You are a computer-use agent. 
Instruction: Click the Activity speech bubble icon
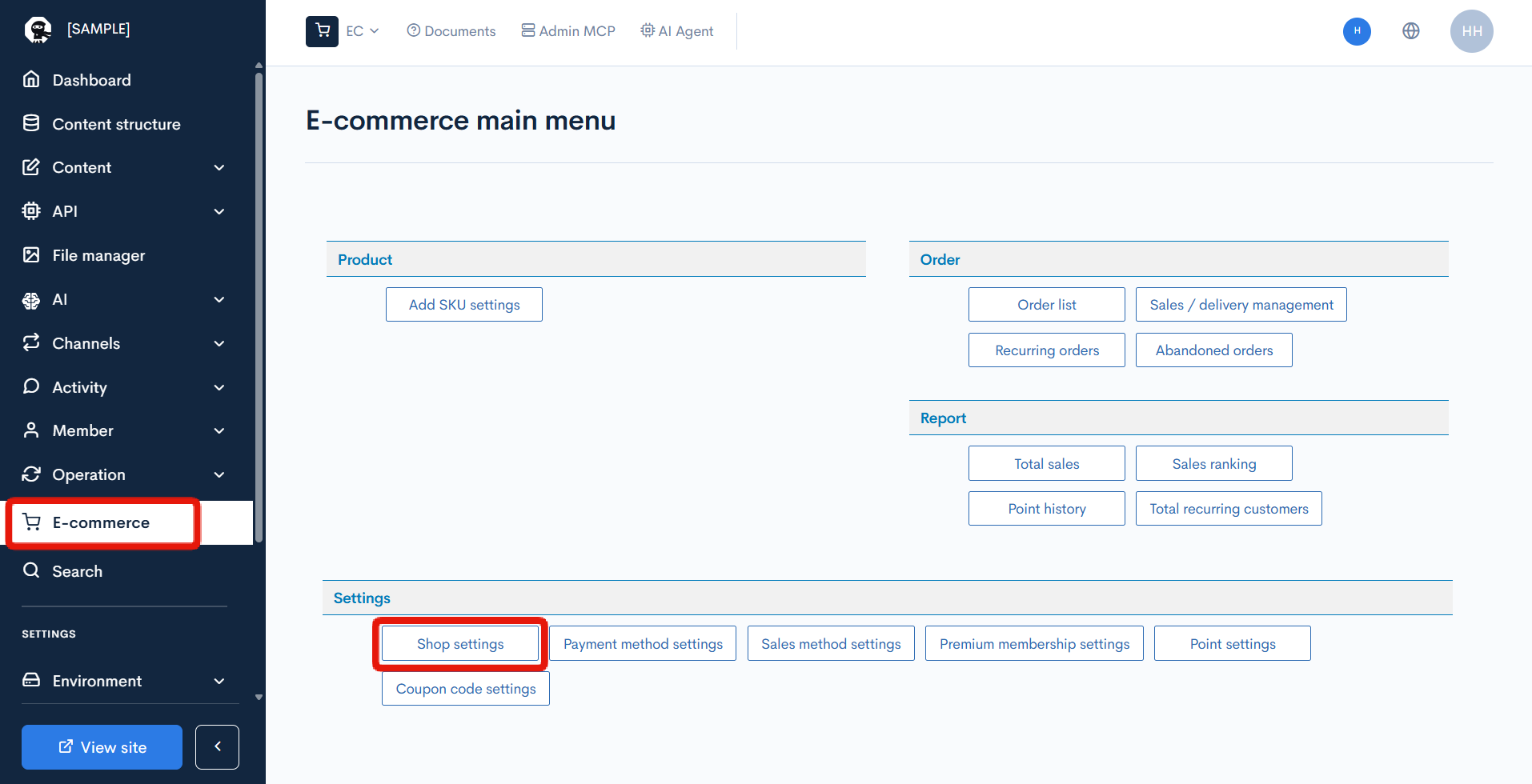tap(31, 386)
